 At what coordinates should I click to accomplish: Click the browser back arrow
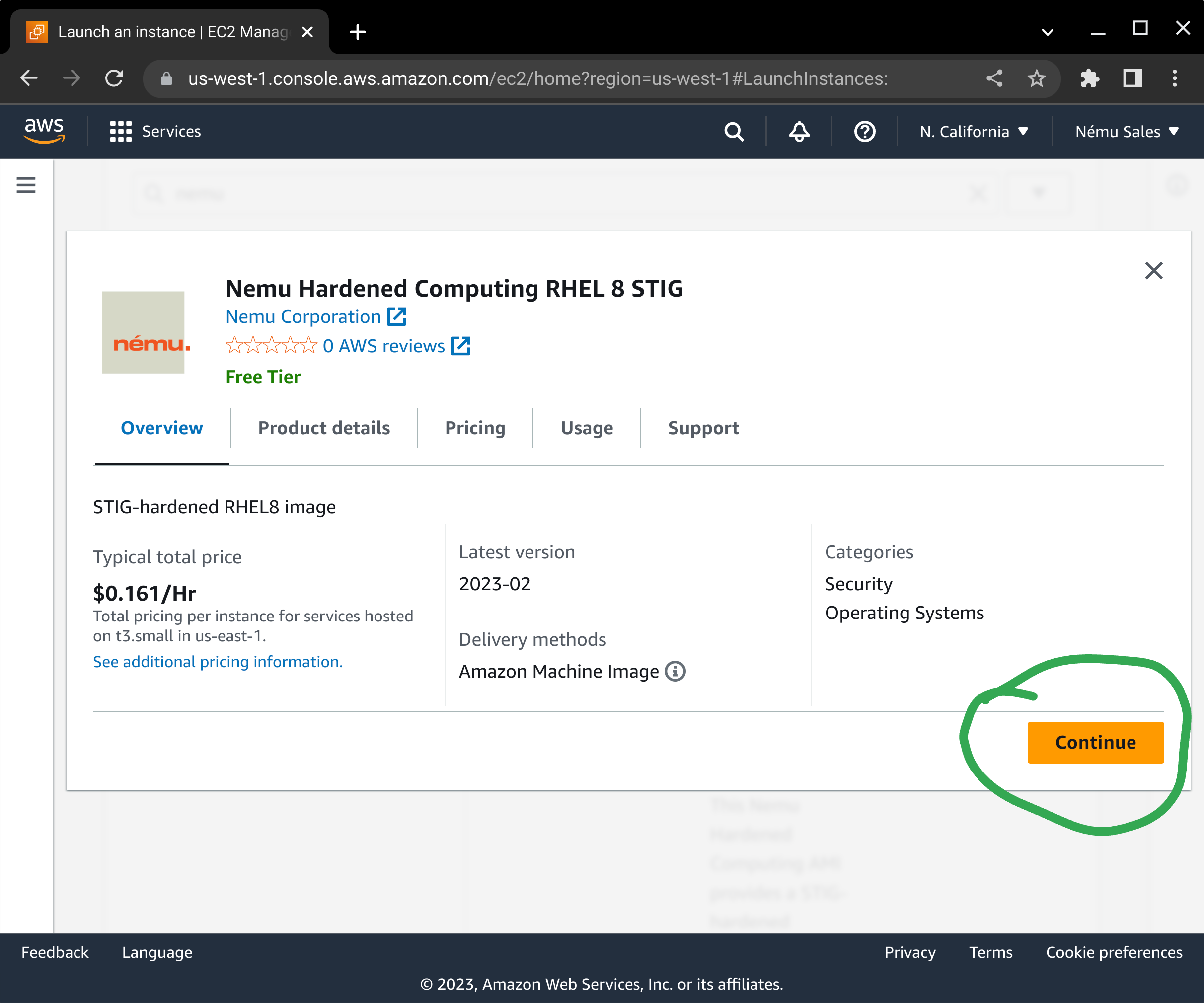click(29, 78)
